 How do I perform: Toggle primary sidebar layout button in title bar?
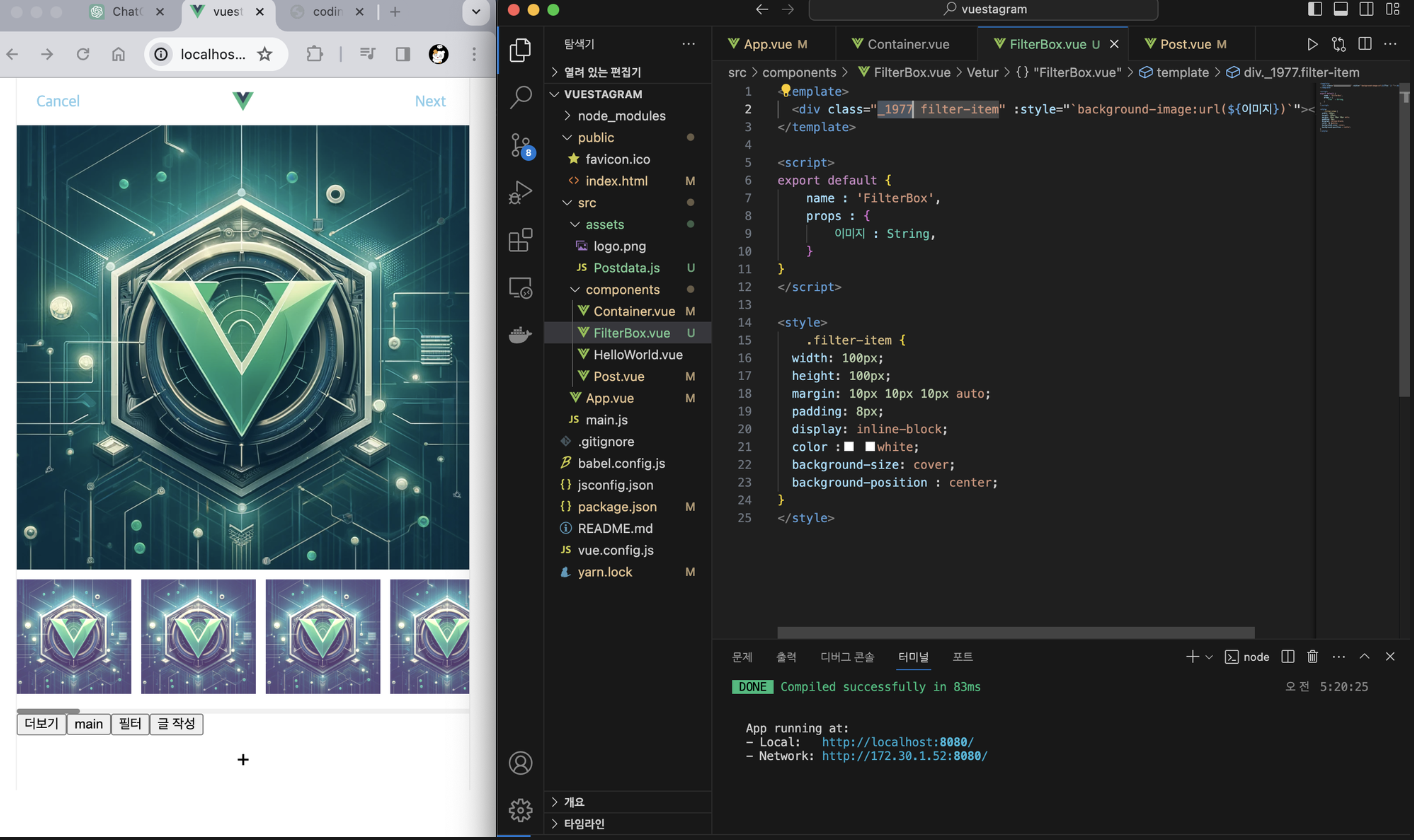1315,9
